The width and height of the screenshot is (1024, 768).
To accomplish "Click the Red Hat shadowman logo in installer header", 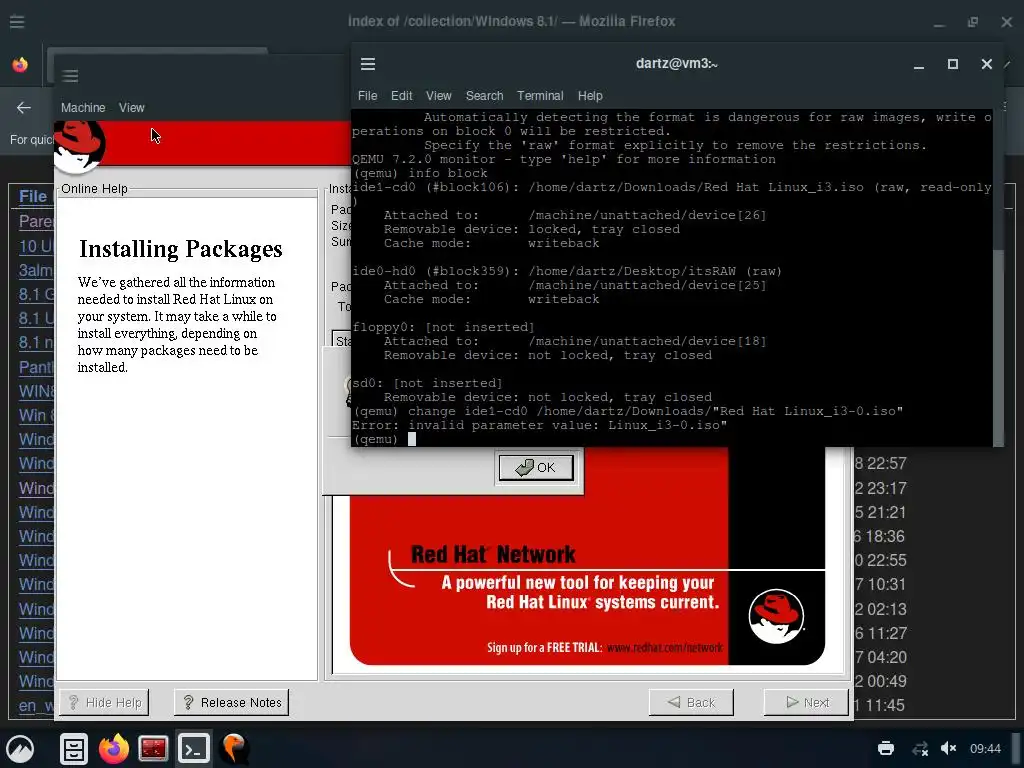I will coord(79,147).
